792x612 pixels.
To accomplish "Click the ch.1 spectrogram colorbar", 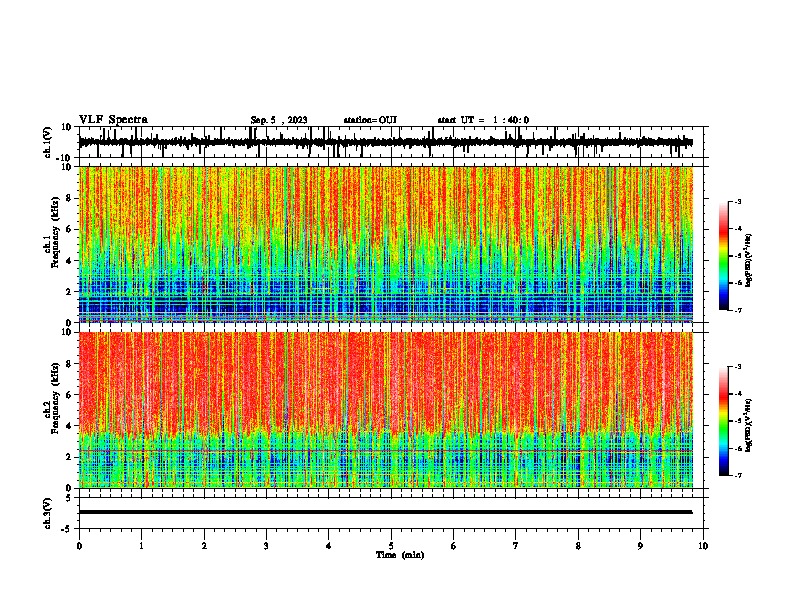I will point(723,256).
